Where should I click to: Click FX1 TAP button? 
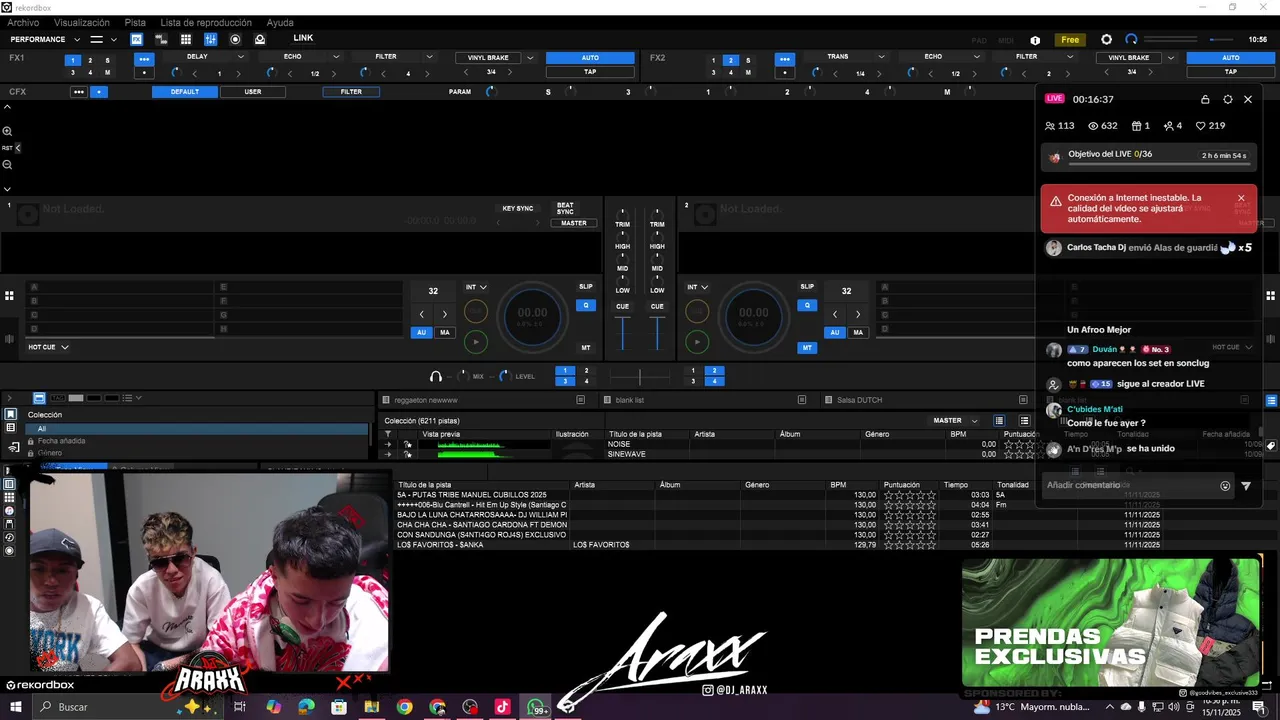(x=590, y=72)
